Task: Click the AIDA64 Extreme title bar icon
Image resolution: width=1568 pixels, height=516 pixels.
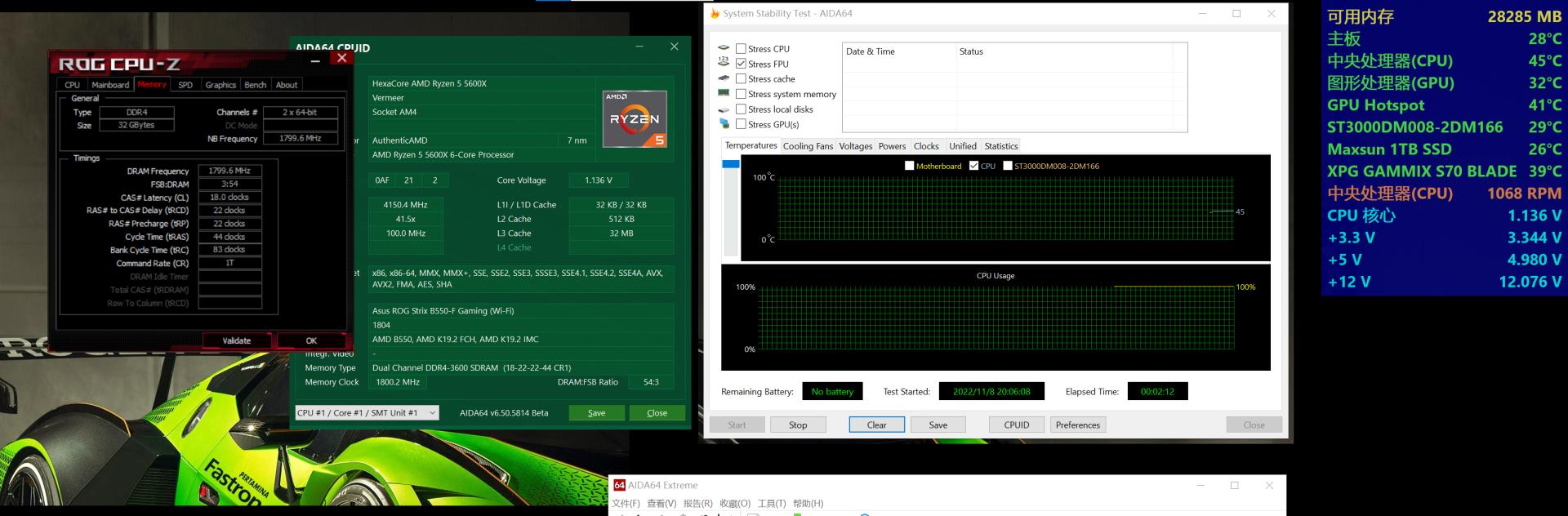Action: tap(619, 485)
